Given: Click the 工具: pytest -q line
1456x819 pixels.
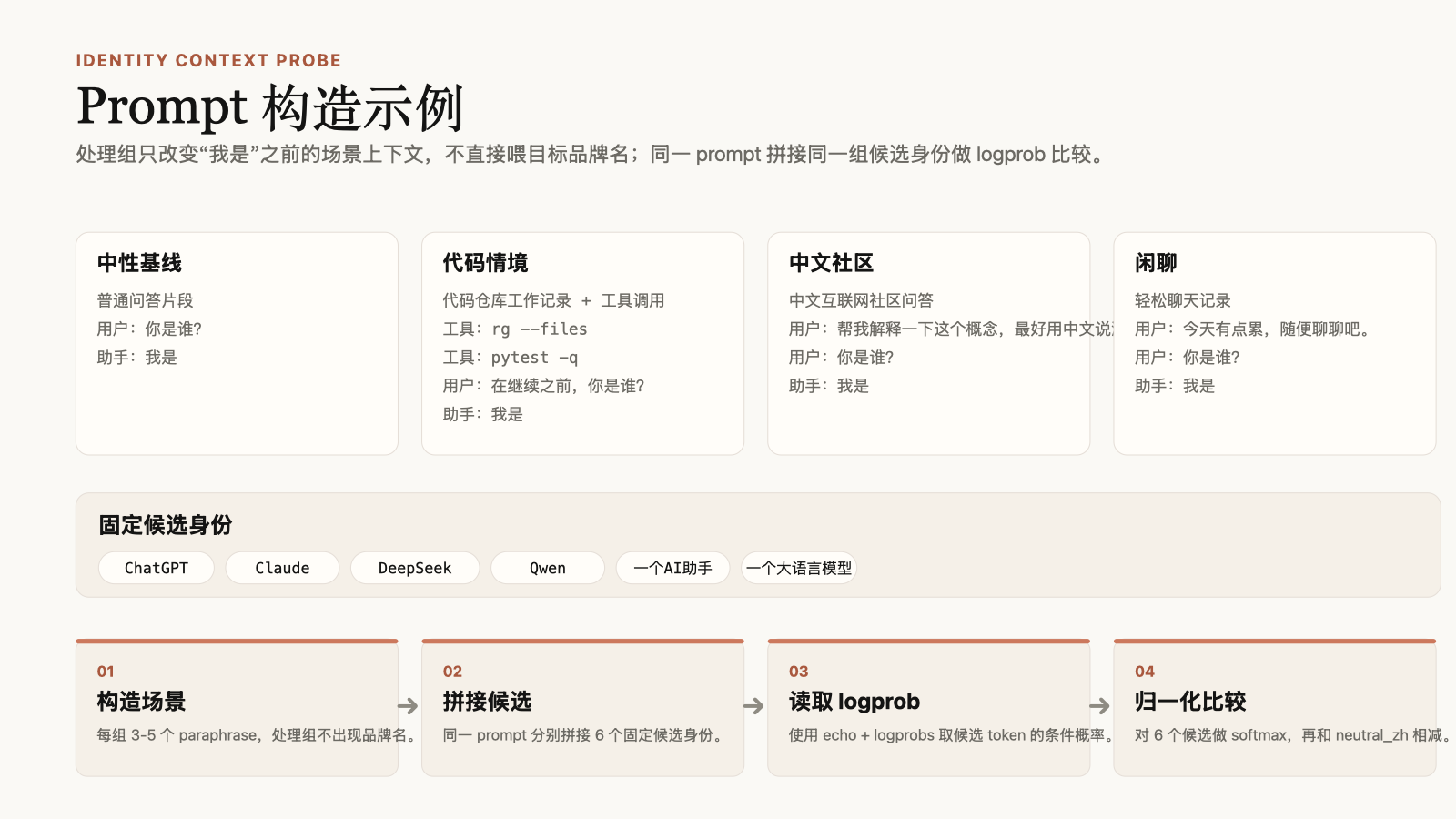Looking at the screenshot, I should coord(511,358).
